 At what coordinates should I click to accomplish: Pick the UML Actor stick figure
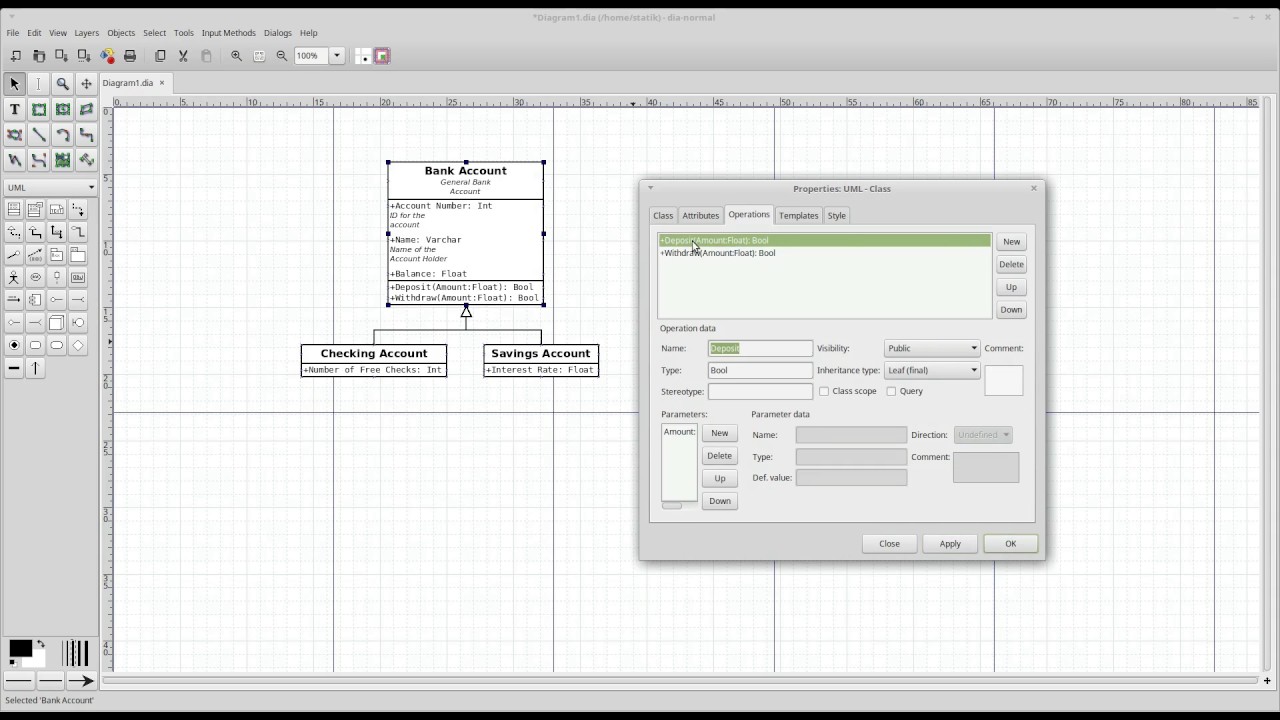click(14, 277)
